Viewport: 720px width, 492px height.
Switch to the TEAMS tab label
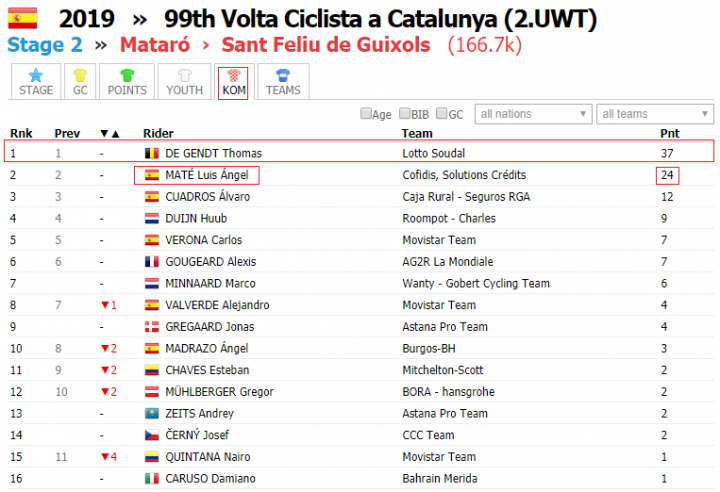click(x=283, y=90)
